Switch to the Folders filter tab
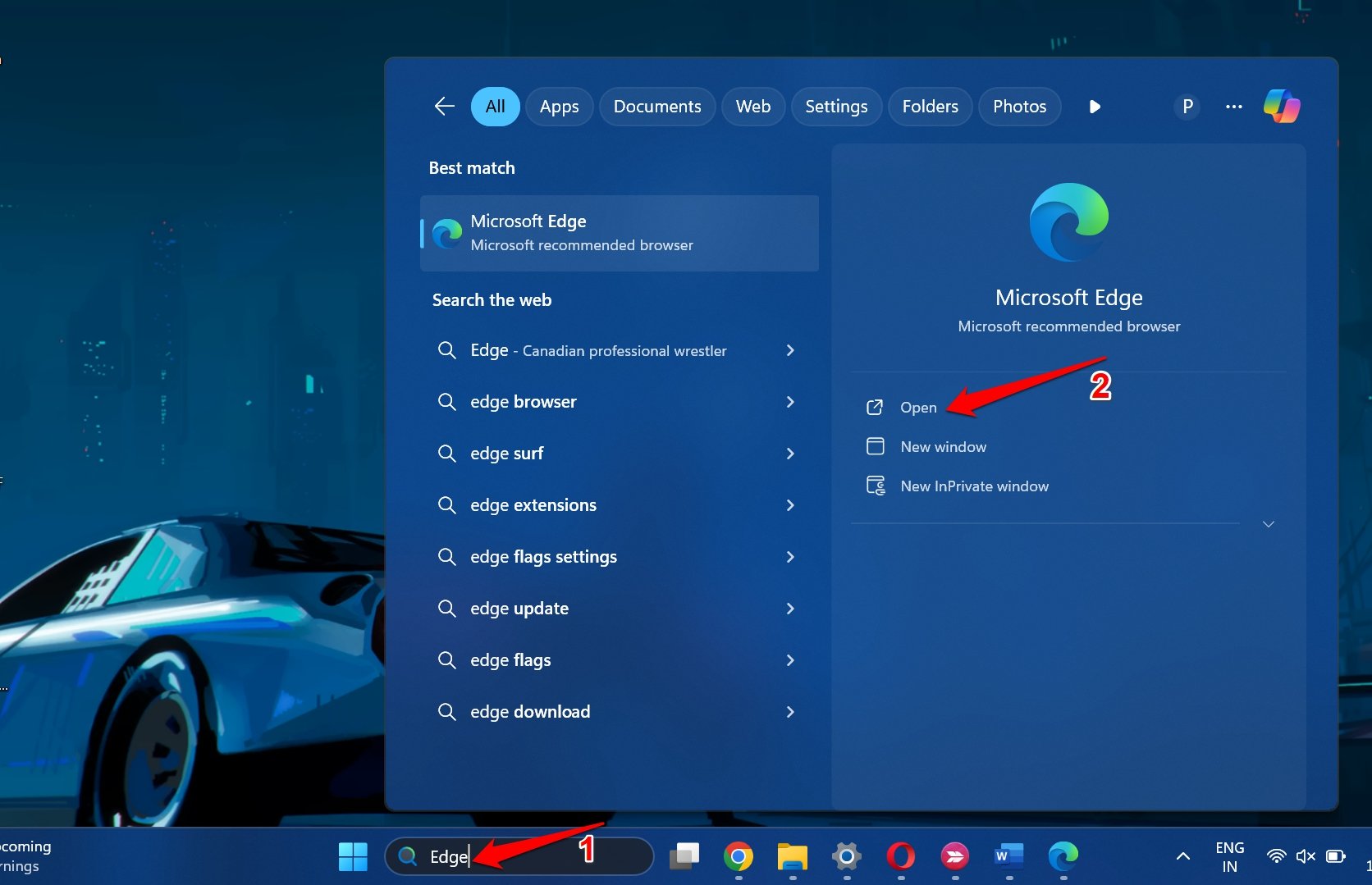 (x=930, y=107)
